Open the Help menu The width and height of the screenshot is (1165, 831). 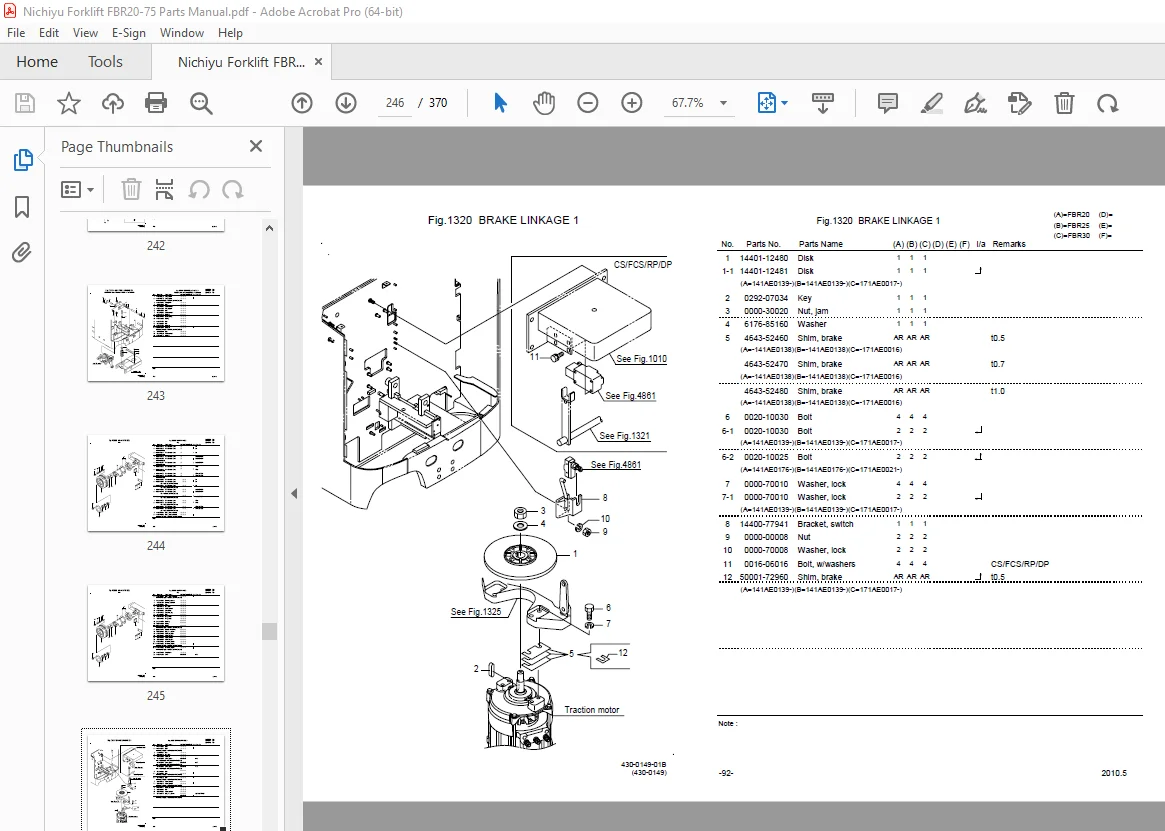point(230,33)
